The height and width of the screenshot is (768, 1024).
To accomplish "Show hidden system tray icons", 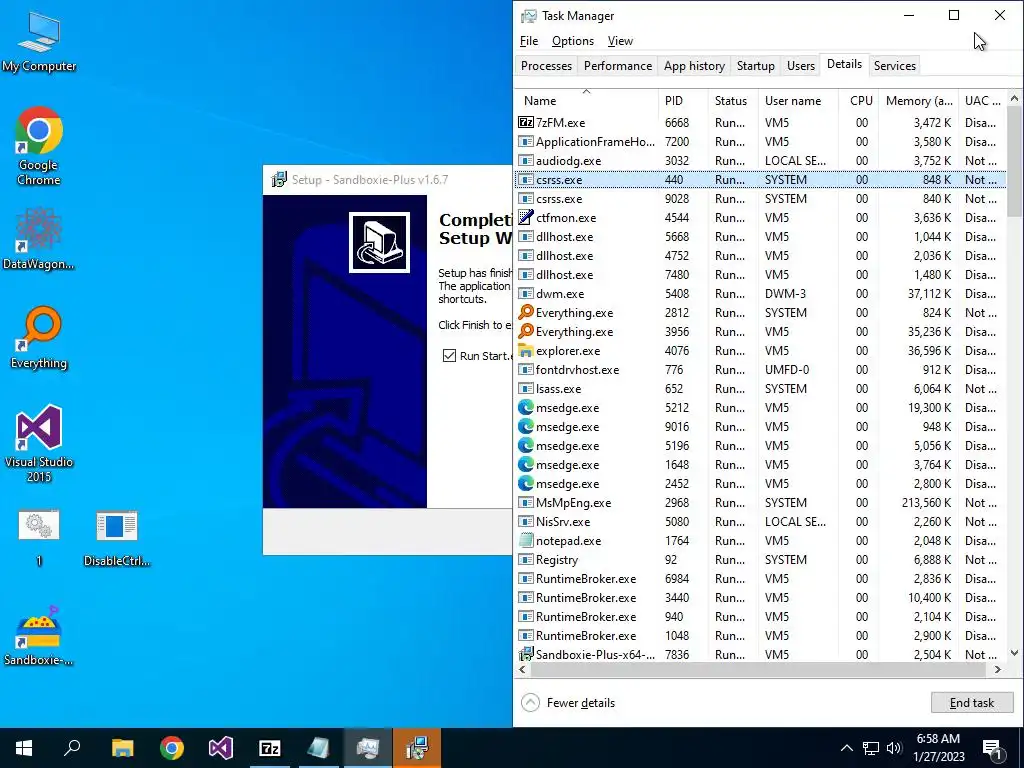I will point(846,748).
